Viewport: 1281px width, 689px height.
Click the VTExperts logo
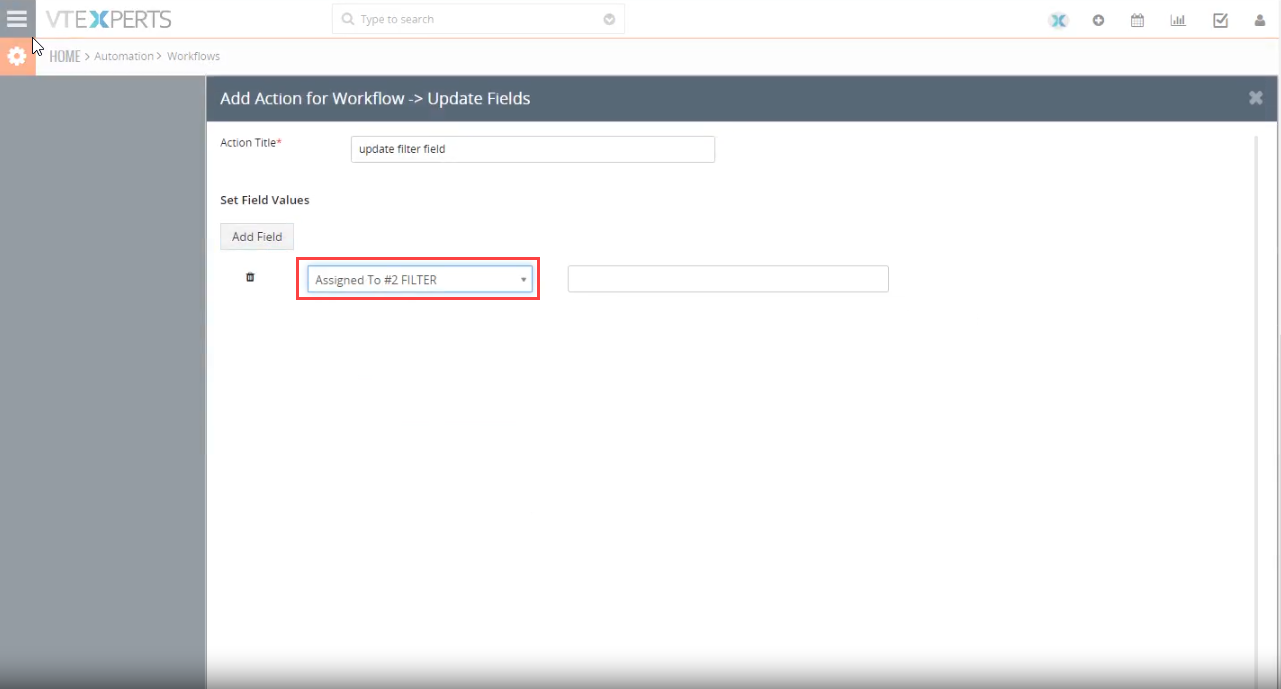(x=108, y=19)
